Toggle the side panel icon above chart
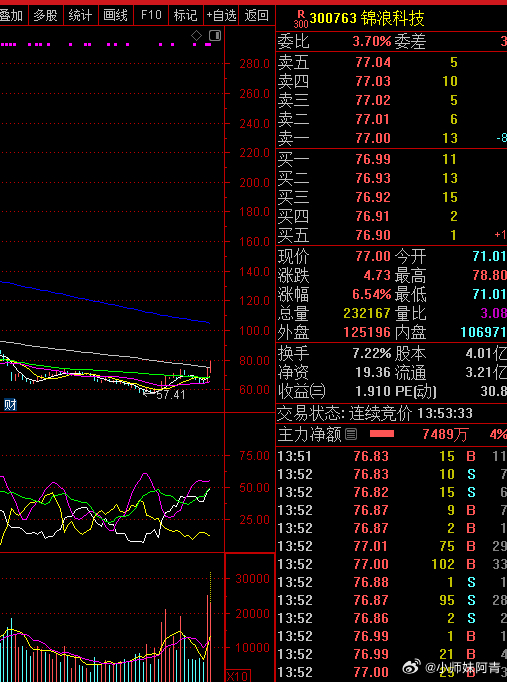Viewport: 507px width, 682px height. coord(215,35)
